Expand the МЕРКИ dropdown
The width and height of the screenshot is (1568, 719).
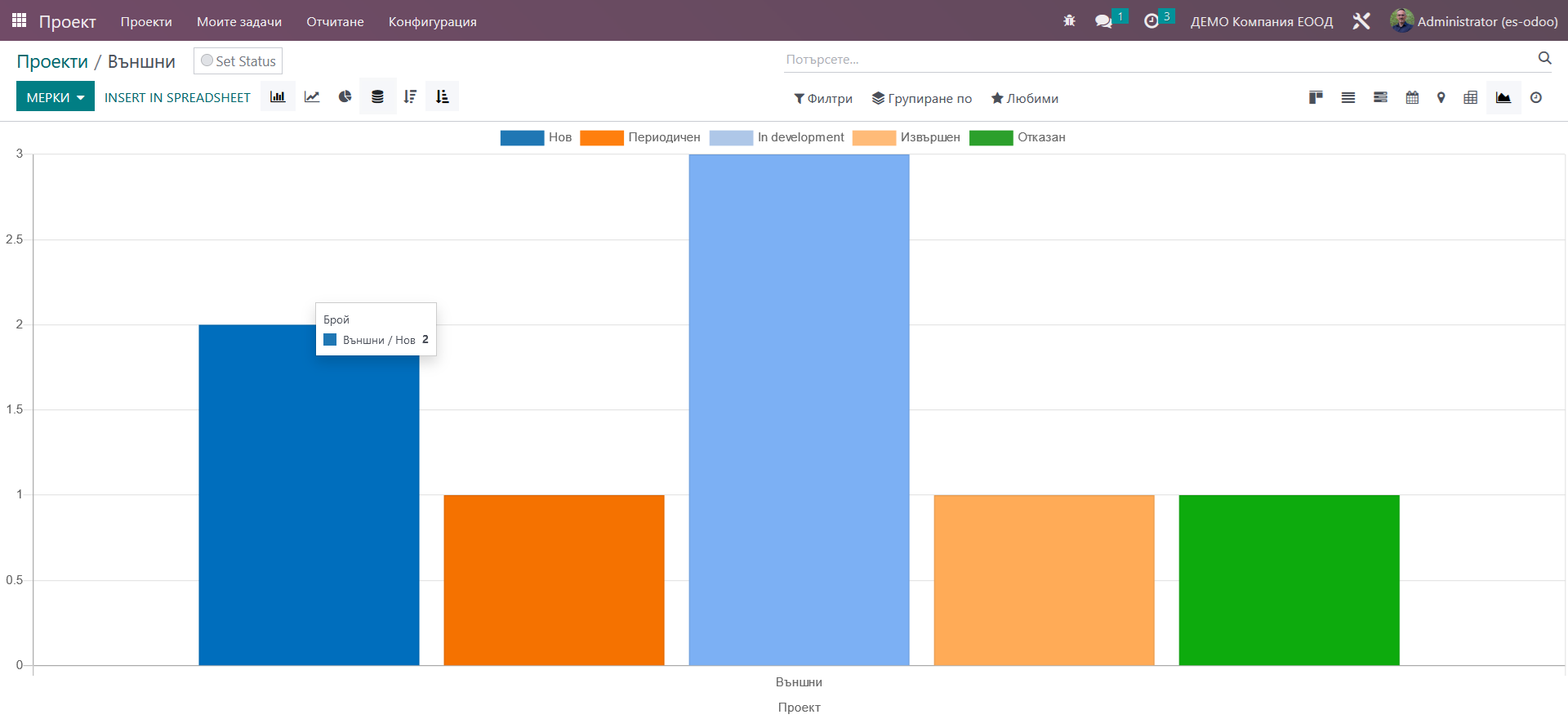click(56, 96)
